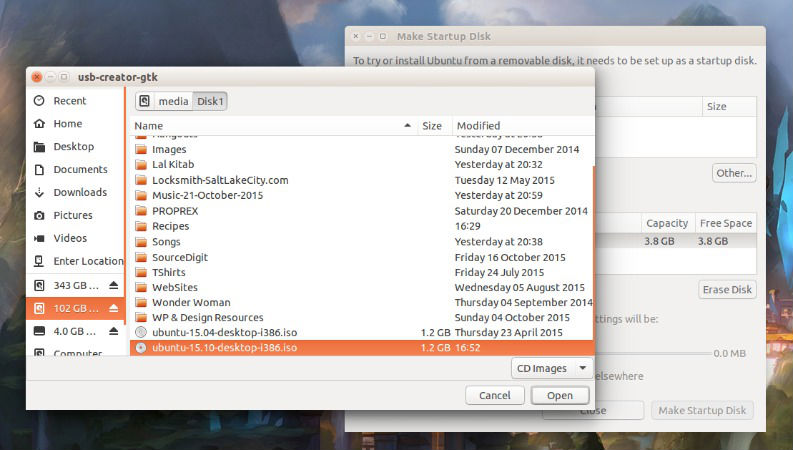Select the Wonder Woman folder
Image resolution: width=793 pixels, height=450 pixels.
point(361,302)
